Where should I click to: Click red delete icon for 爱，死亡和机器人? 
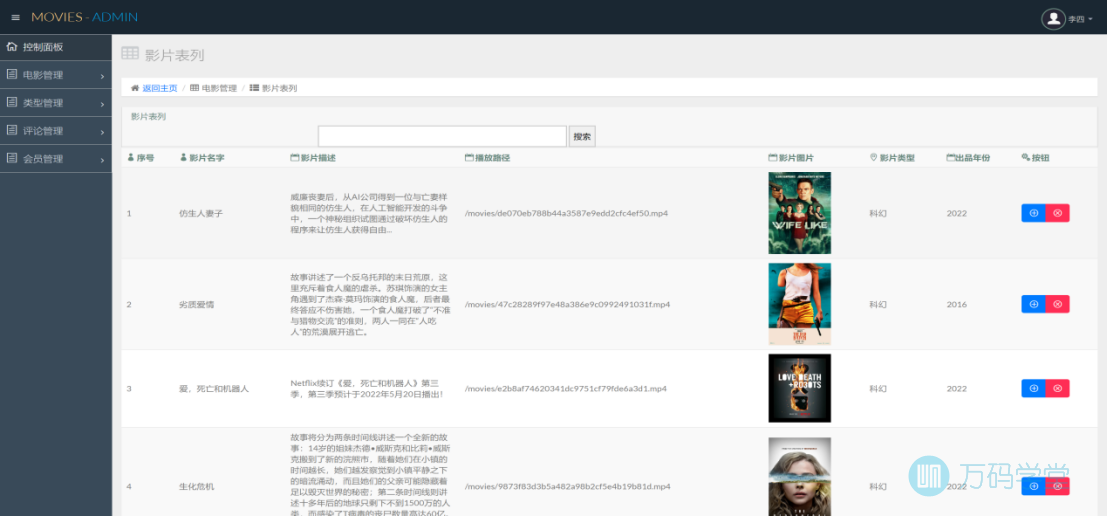pos(1058,388)
